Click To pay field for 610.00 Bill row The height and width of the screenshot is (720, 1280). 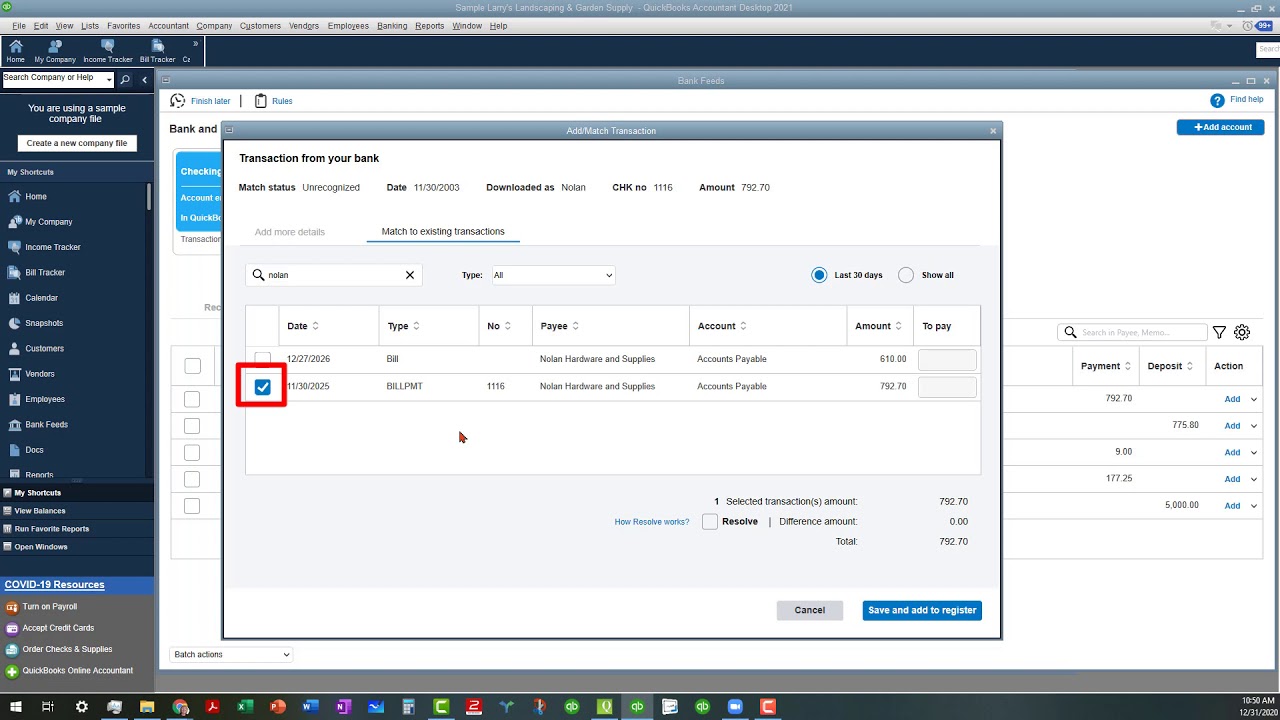[x=947, y=359]
